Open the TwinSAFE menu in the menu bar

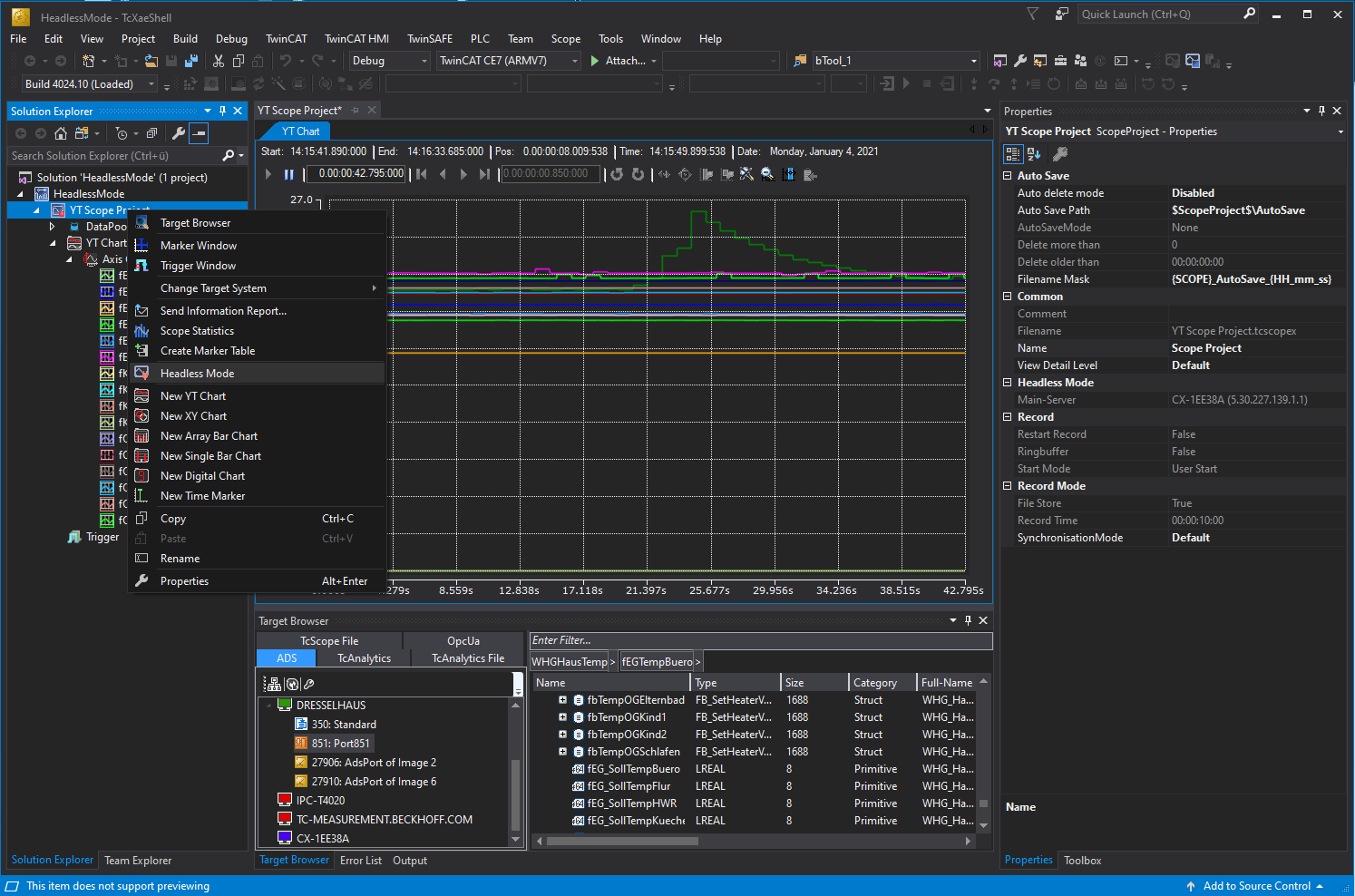tap(429, 39)
